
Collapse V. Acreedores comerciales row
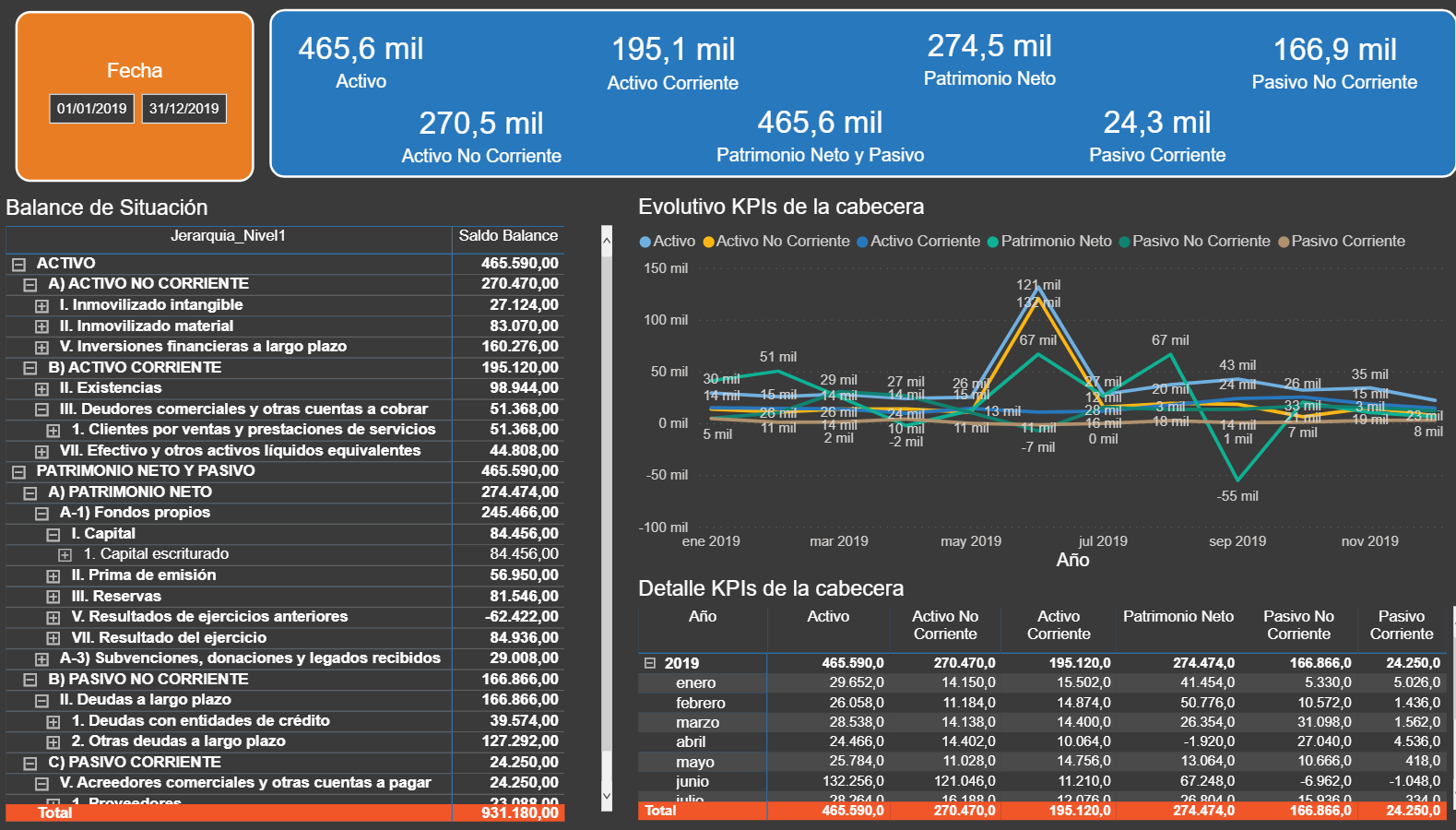click(x=41, y=784)
